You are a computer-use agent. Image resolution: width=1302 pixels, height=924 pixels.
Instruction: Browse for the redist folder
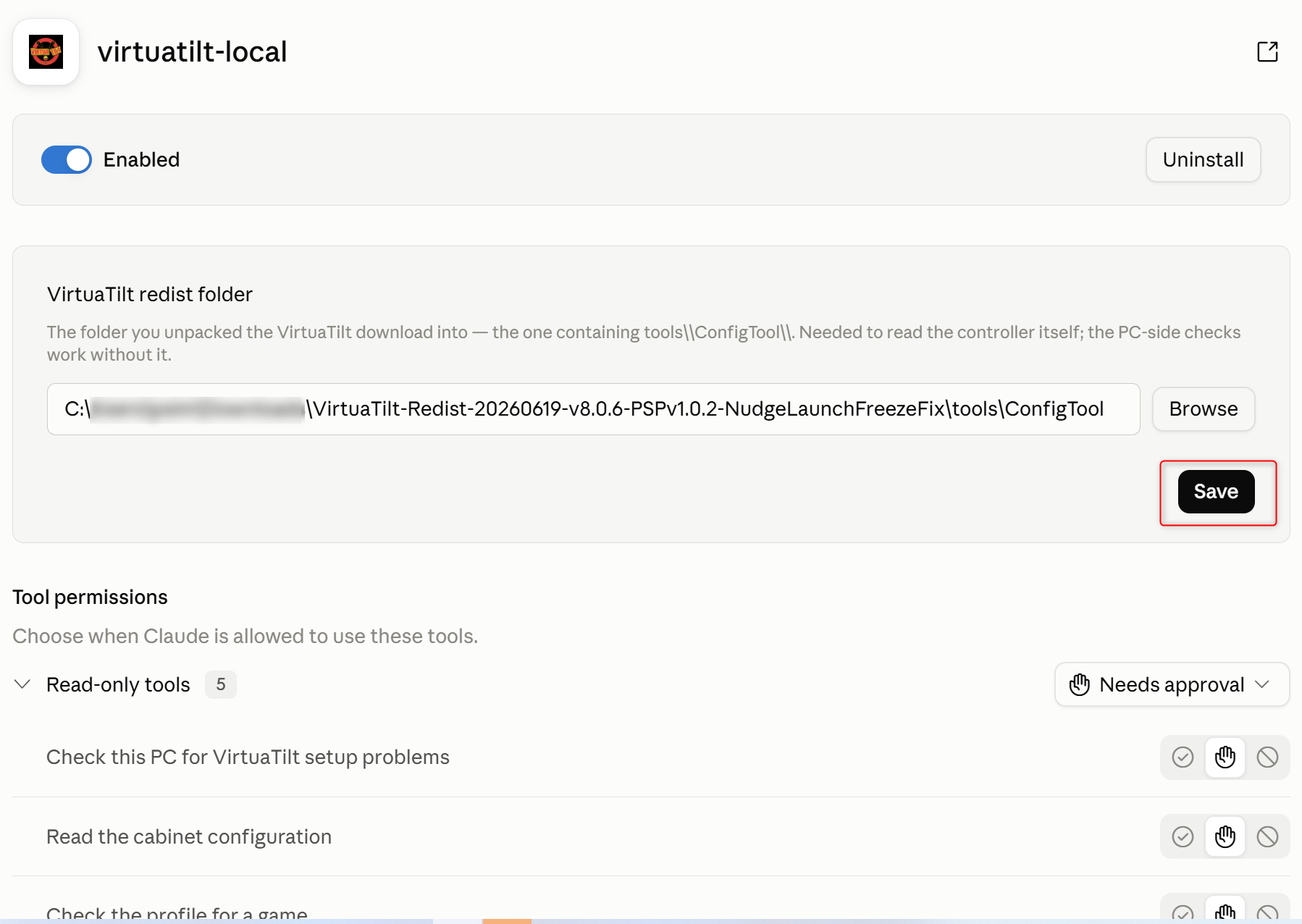(x=1203, y=409)
